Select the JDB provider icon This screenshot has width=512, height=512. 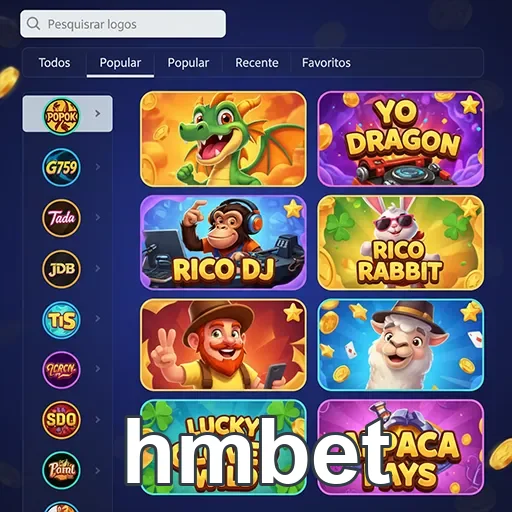click(x=61, y=269)
